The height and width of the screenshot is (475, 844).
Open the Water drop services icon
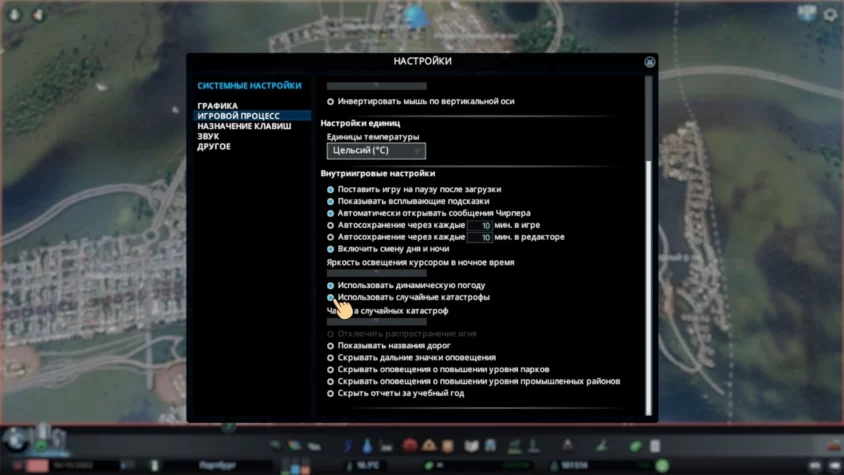click(367, 446)
